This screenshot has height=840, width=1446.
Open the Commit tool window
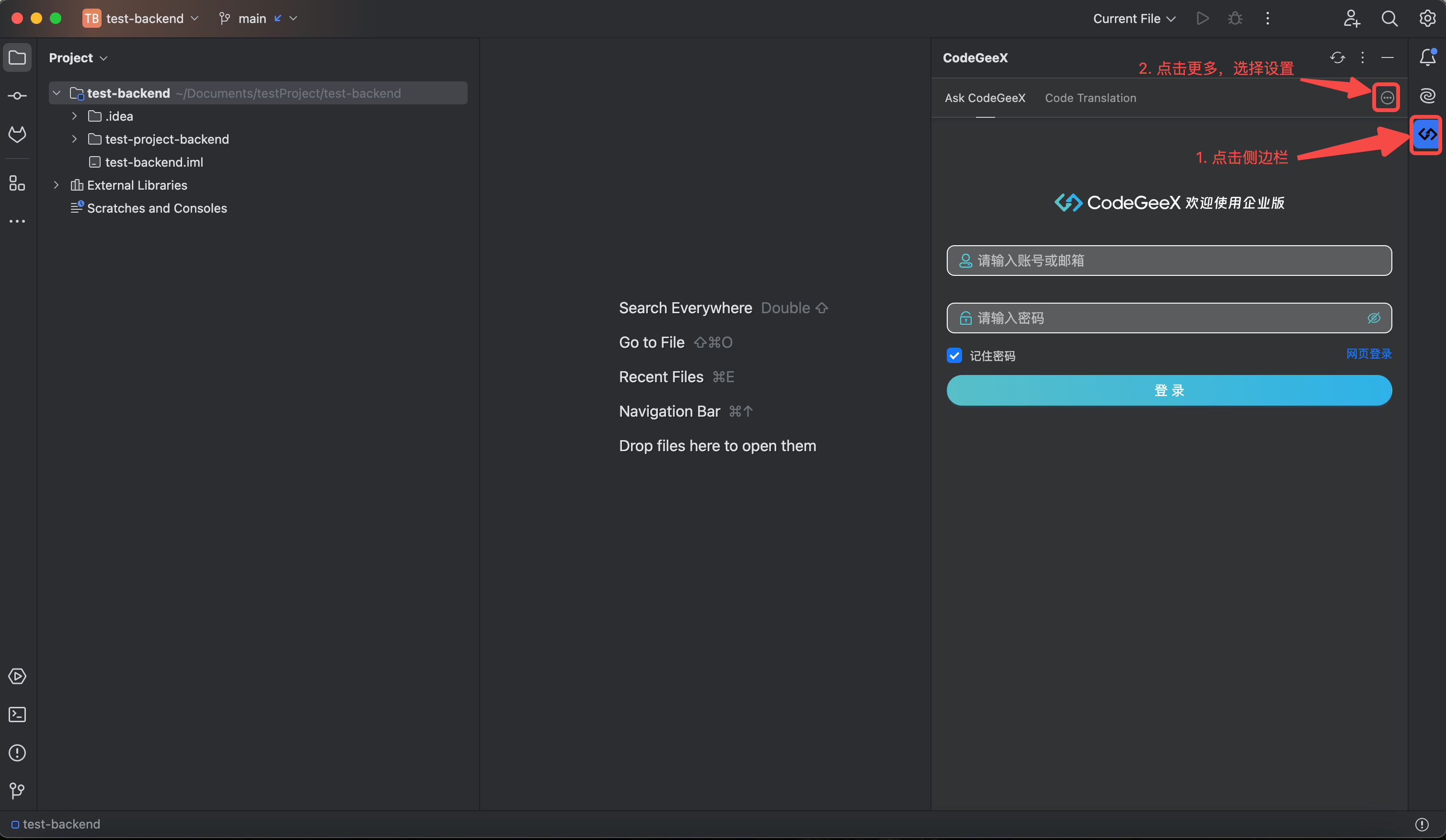click(x=17, y=96)
